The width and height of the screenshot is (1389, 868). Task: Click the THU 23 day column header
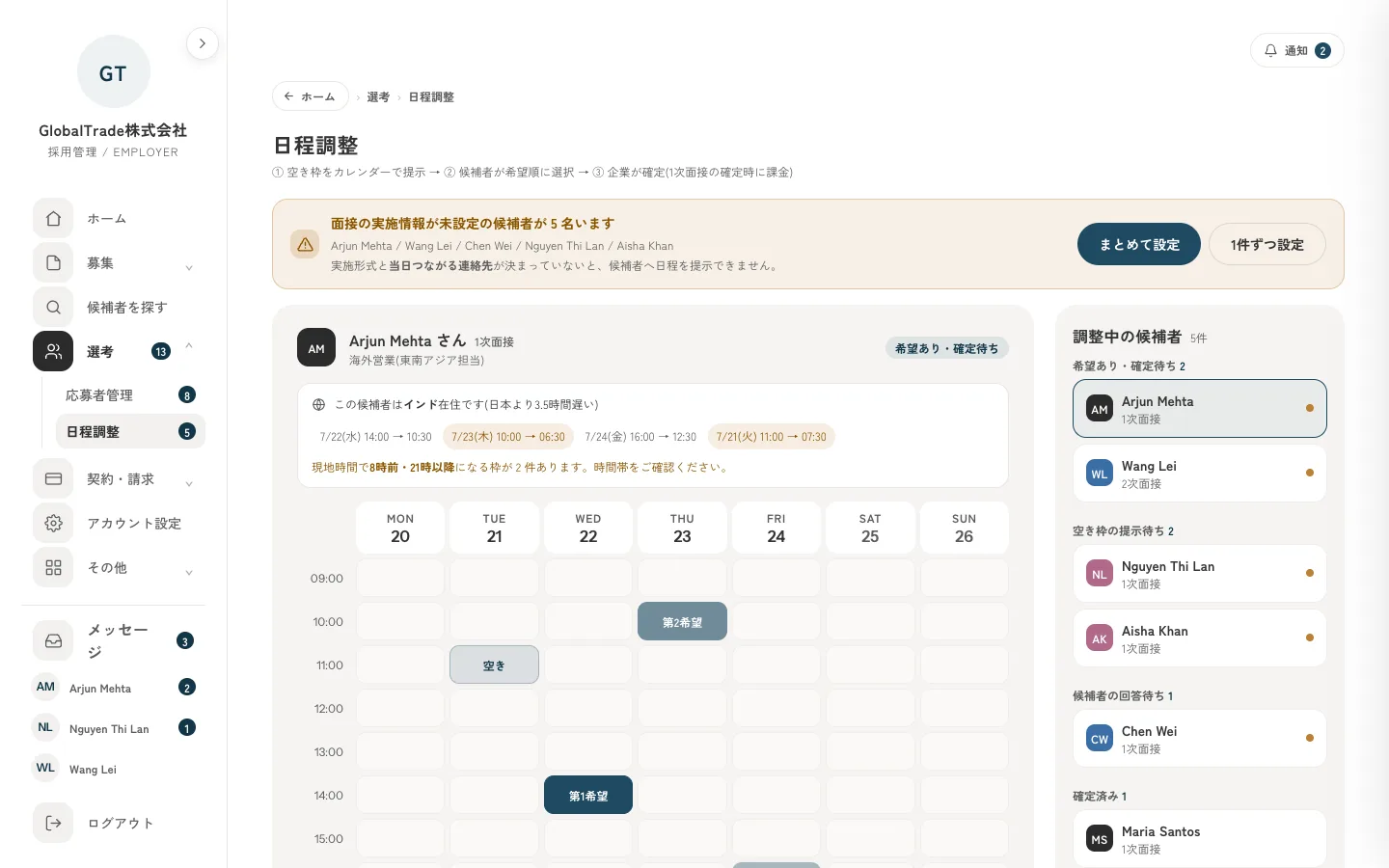tap(682, 529)
